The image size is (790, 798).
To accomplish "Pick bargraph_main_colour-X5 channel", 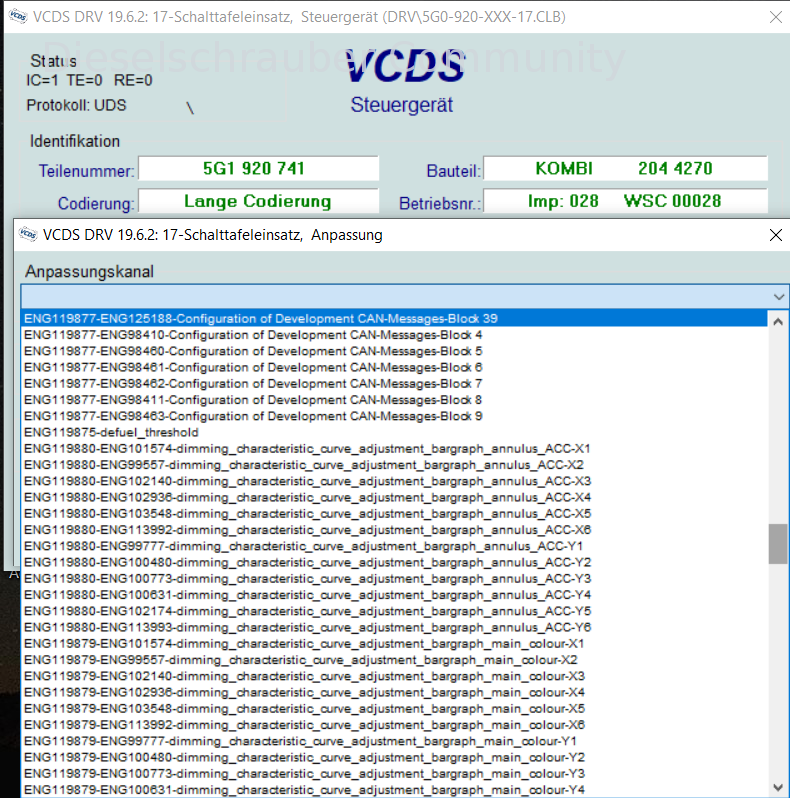I will pyautogui.click(x=394, y=709).
